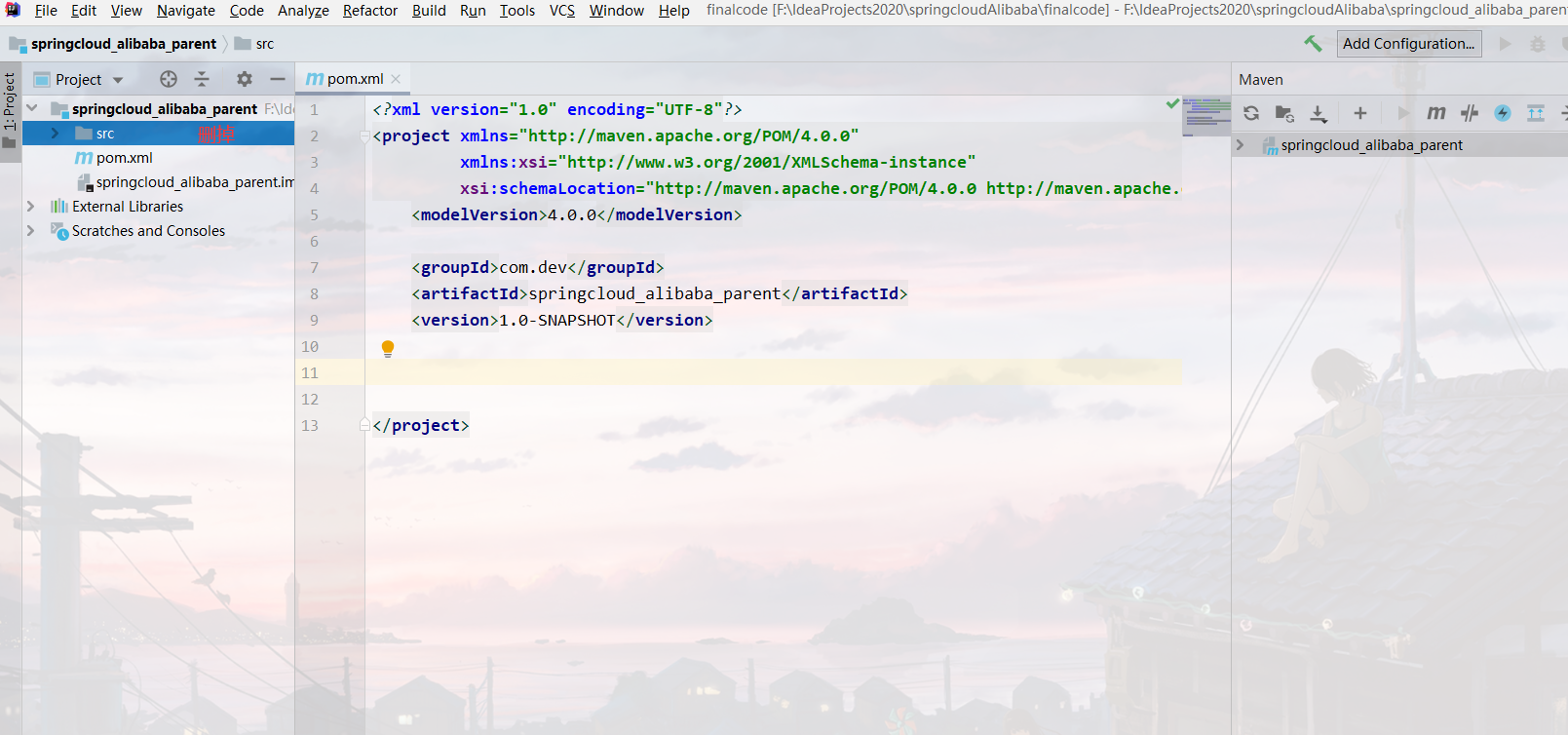Open the Refactor menu
The height and width of the screenshot is (735, 1568).
[x=370, y=11]
